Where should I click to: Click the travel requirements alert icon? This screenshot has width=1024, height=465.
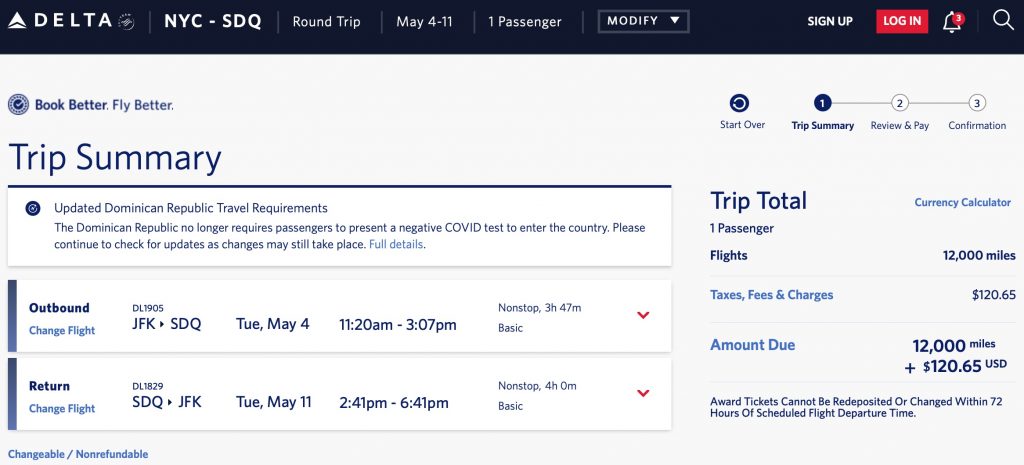(x=32, y=209)
